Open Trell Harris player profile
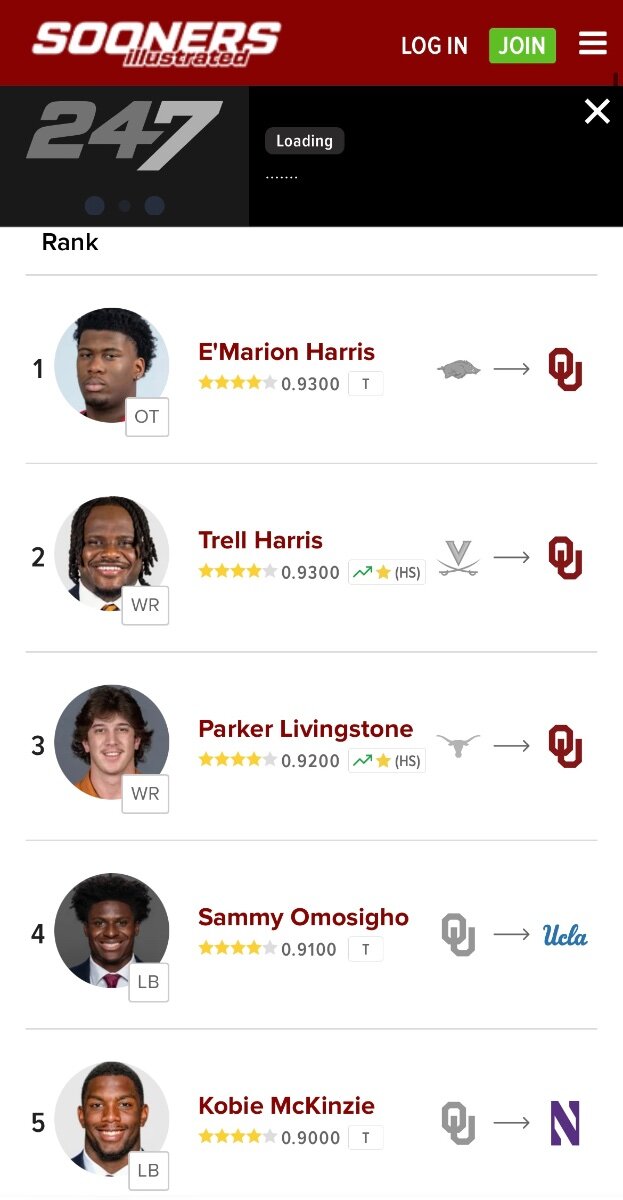The image size is (623, 1200). (x=260, y=540)
